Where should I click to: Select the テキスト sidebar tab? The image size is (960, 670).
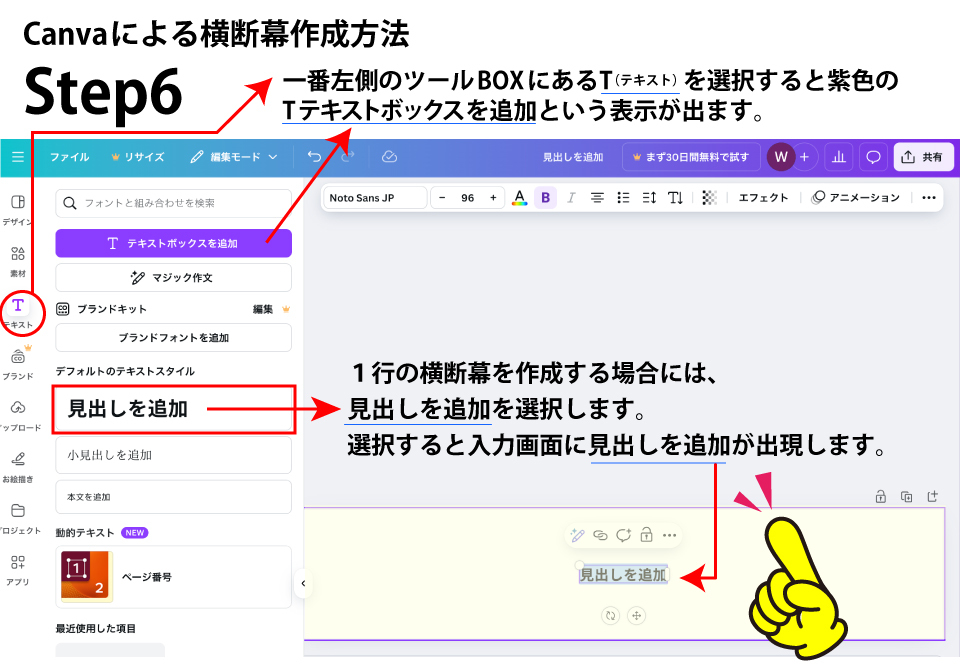tap(18, 313)
